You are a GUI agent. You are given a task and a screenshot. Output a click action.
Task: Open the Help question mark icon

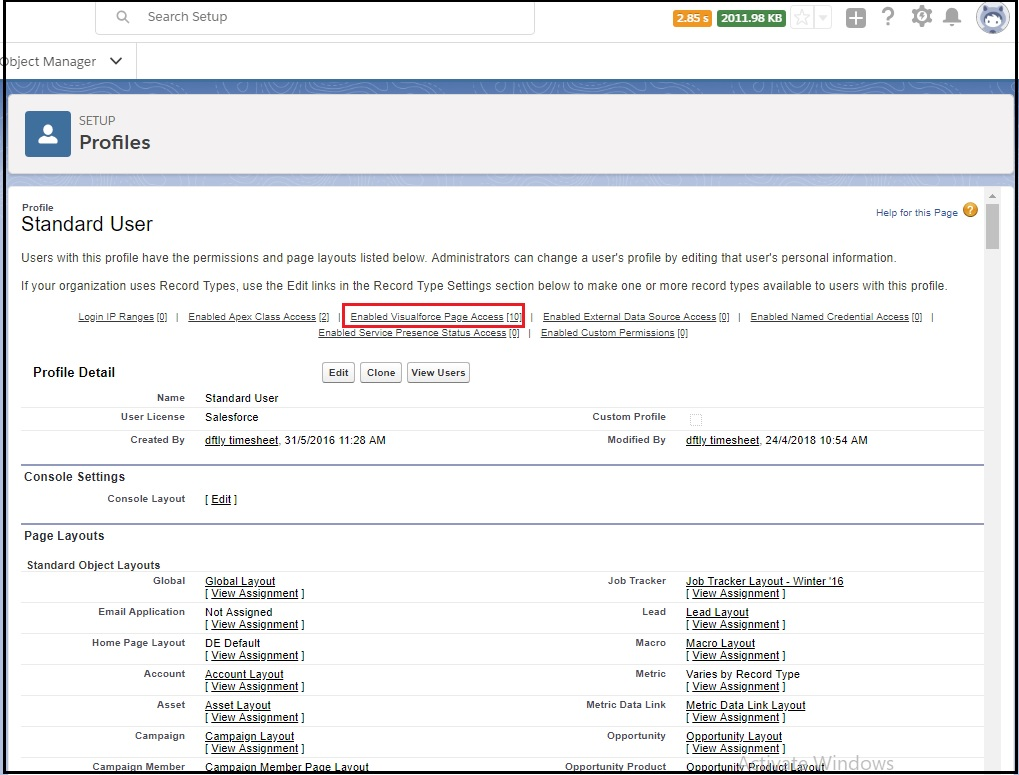888,17
